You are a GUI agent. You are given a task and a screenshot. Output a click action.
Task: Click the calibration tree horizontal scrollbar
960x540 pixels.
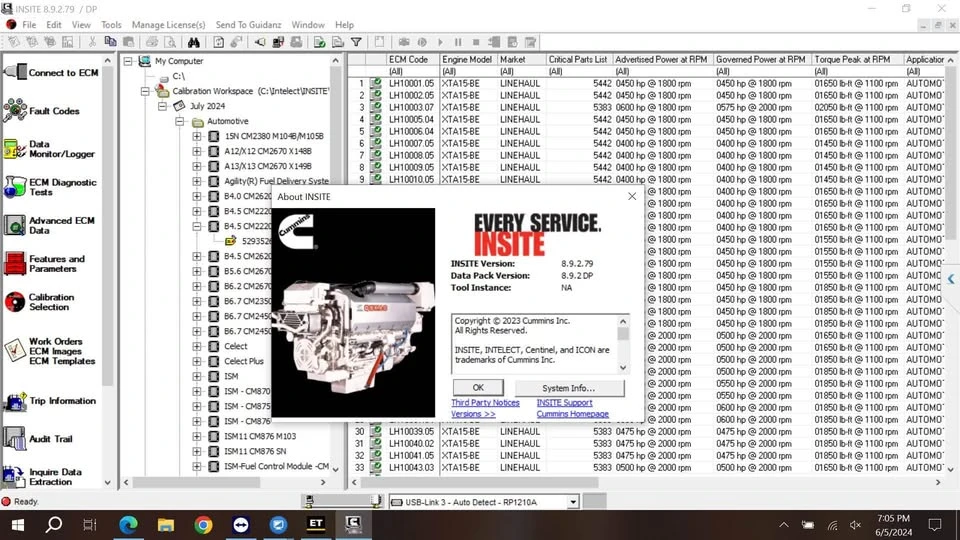pyautogui.click(x=196, y=482)
